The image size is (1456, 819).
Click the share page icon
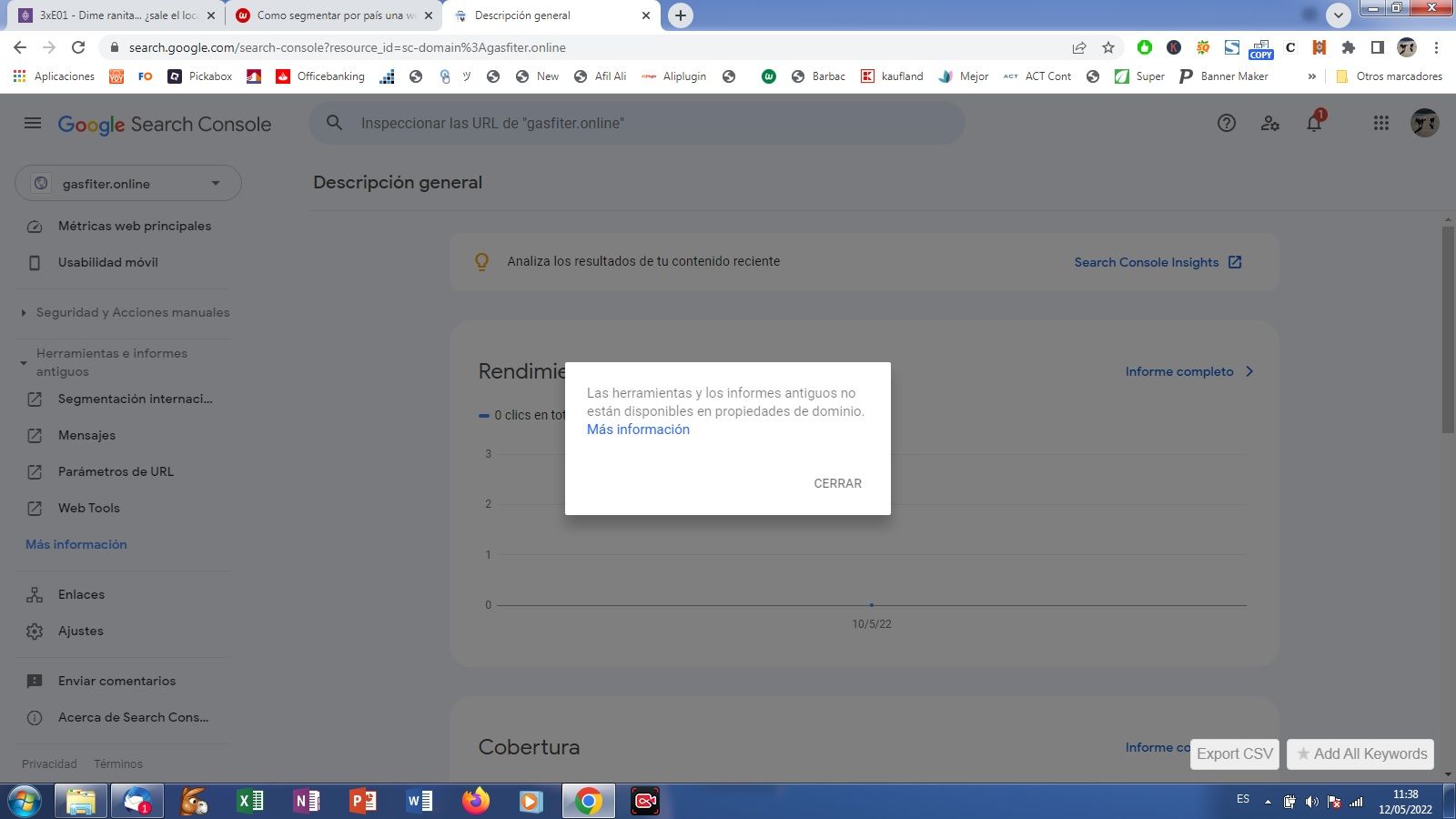(x=1079, y=47)
